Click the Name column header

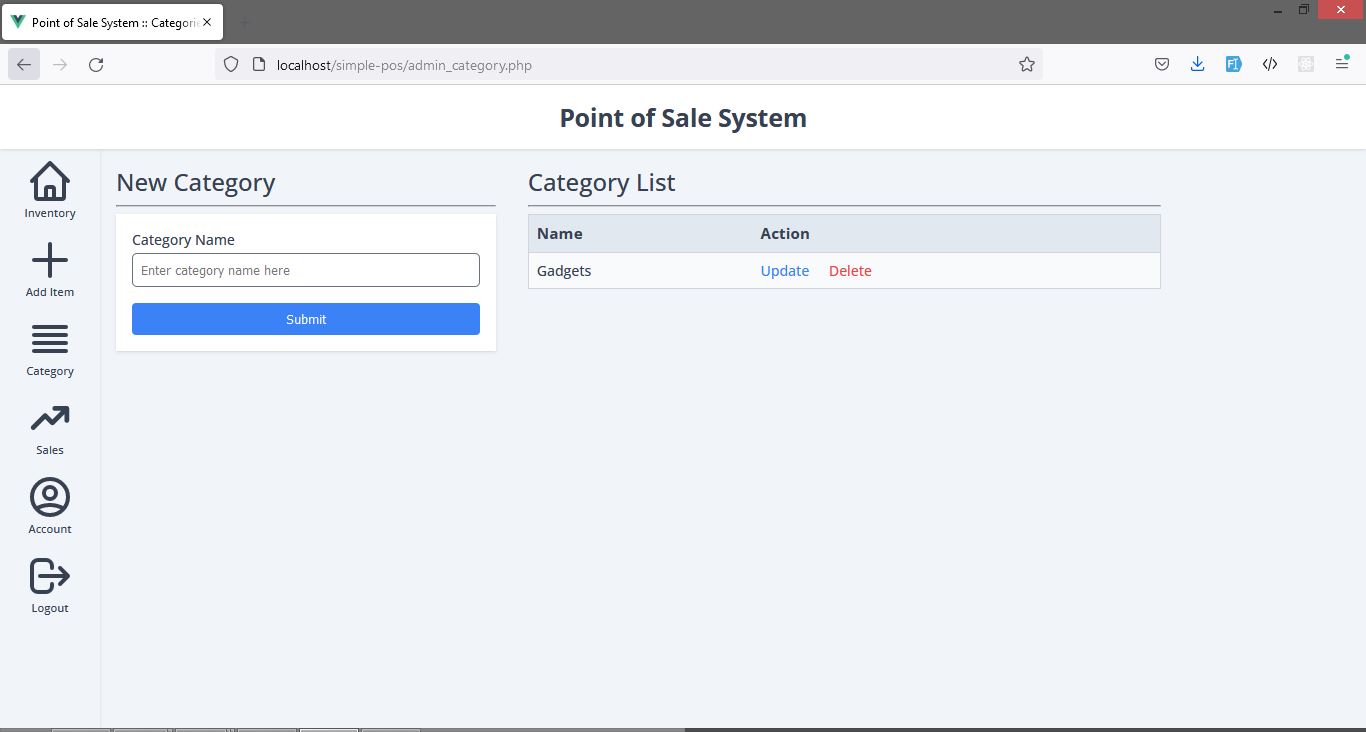[560, 234]
